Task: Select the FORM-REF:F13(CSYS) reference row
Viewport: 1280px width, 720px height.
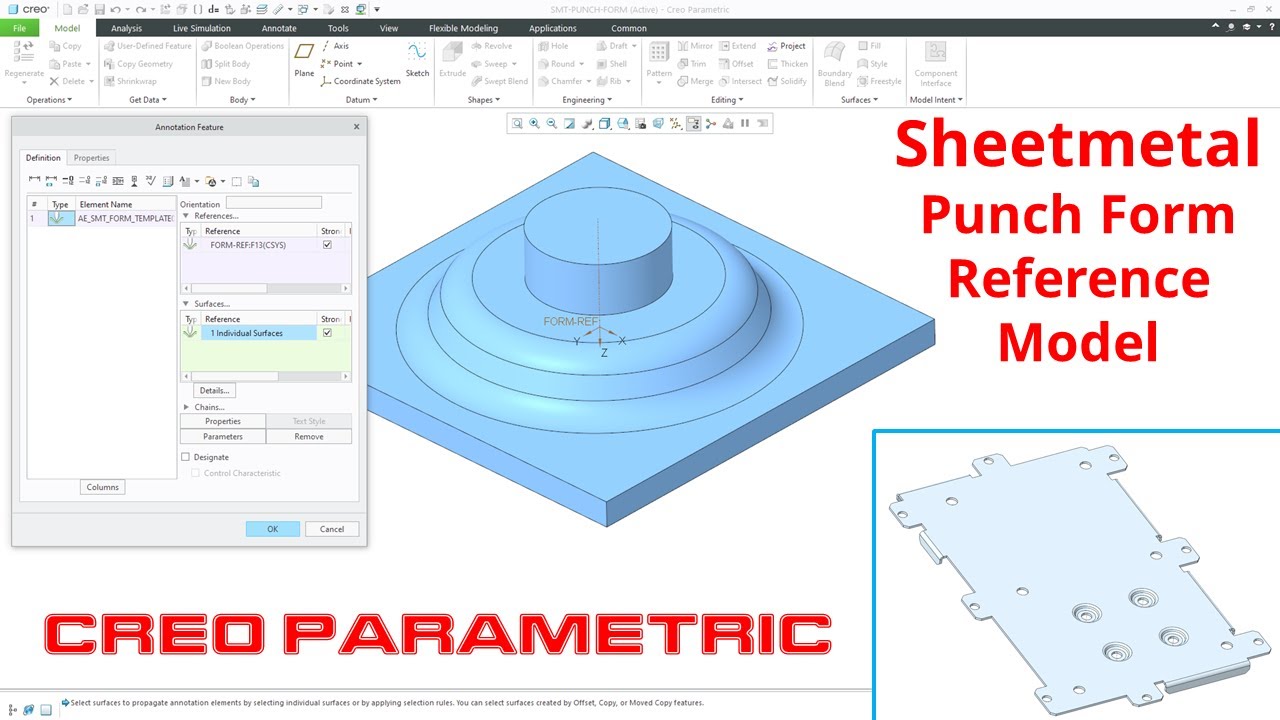Action: click(266, 245)
